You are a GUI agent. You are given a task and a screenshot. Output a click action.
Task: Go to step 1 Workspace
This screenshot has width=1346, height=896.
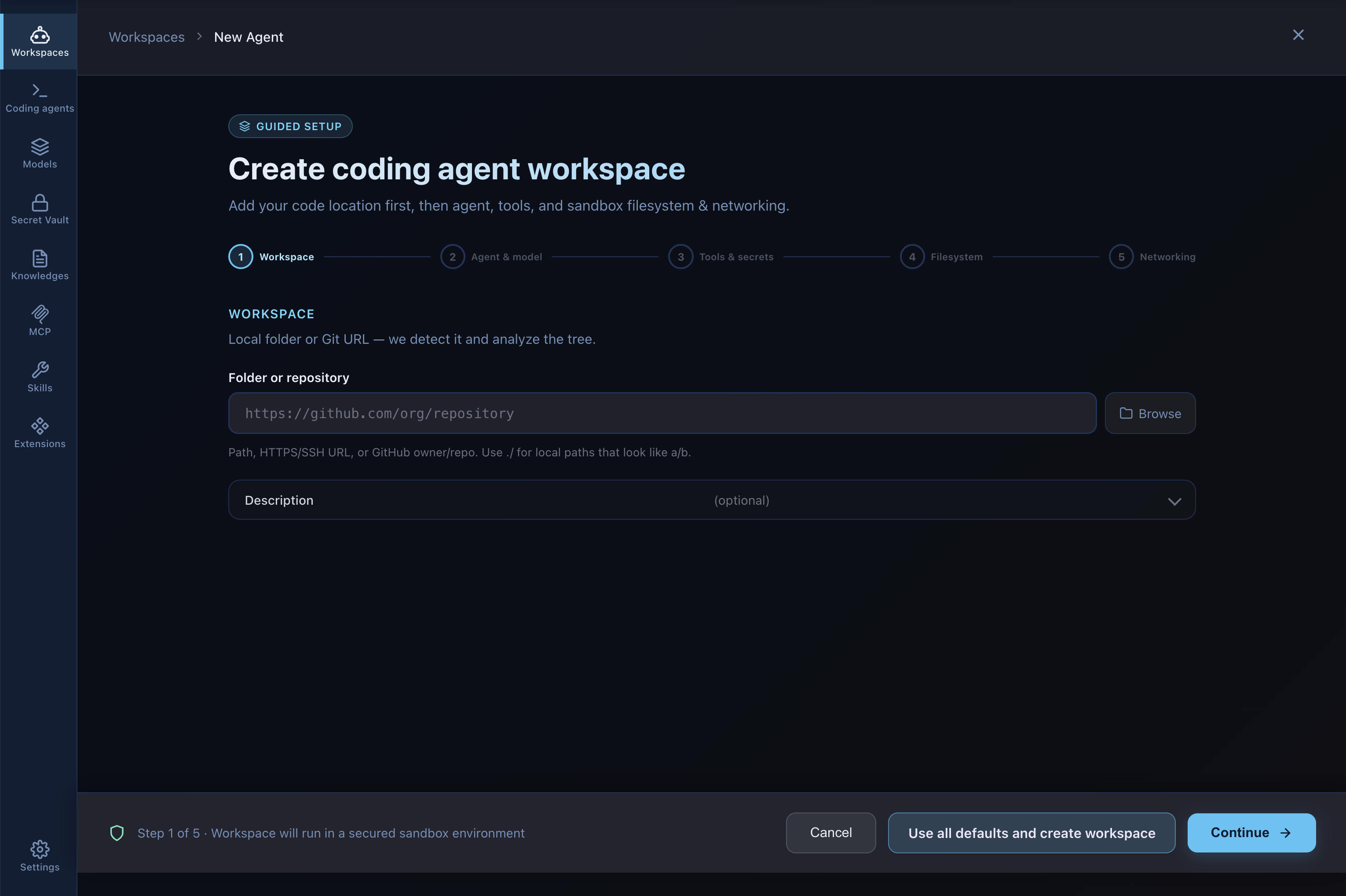(x=271, y=257)
